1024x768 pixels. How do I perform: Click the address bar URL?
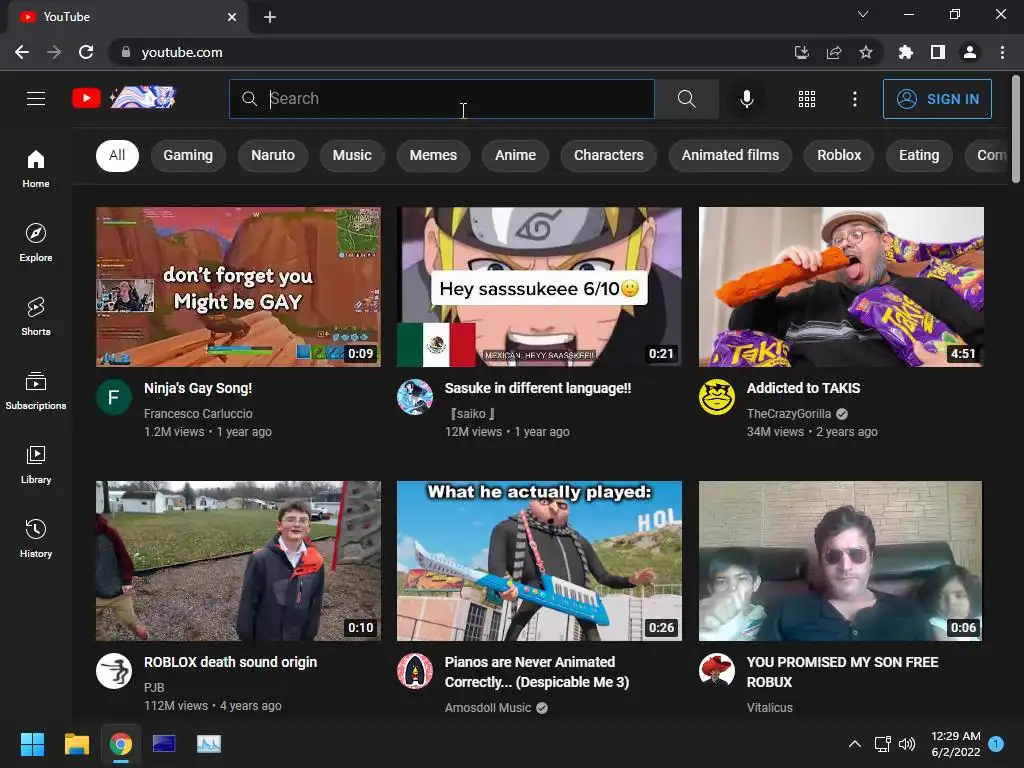(x=182, y=52)
